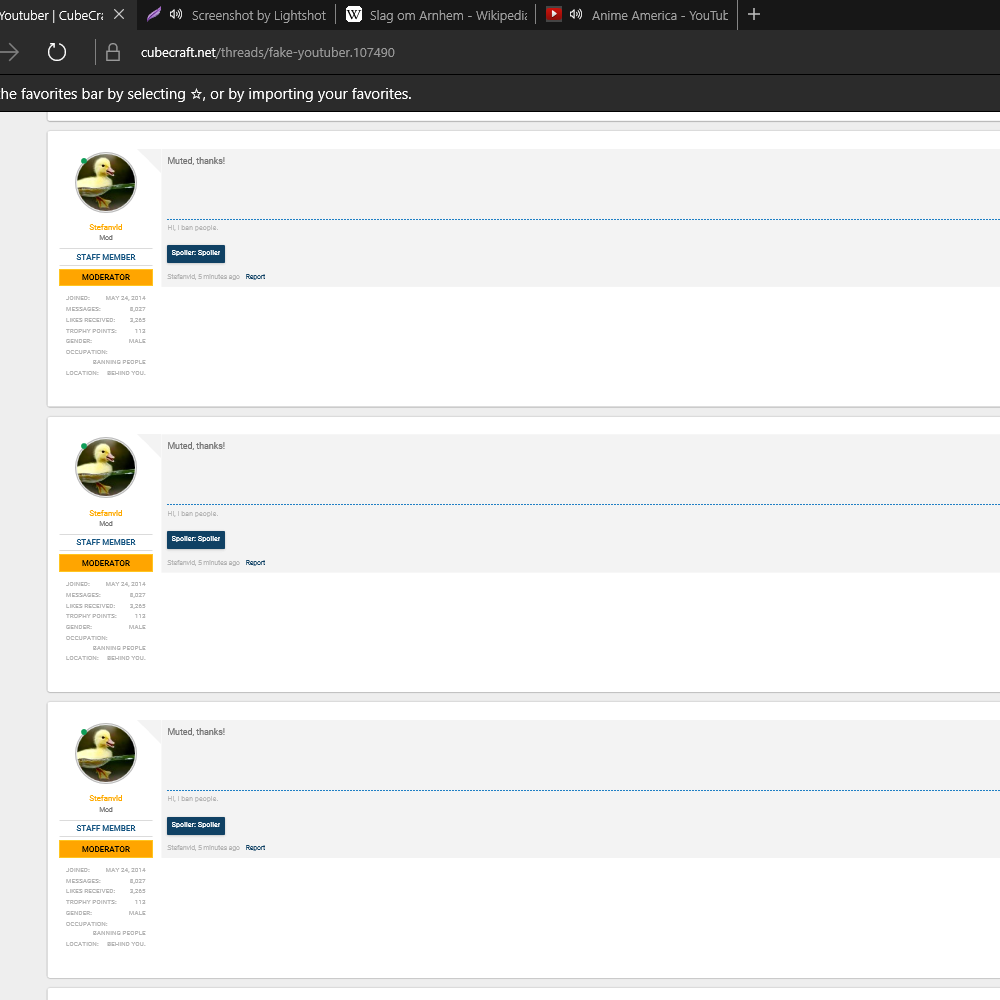Click Staff Member banner in first post
Screen dimensions: 1000x1000
tap(106, 257)
